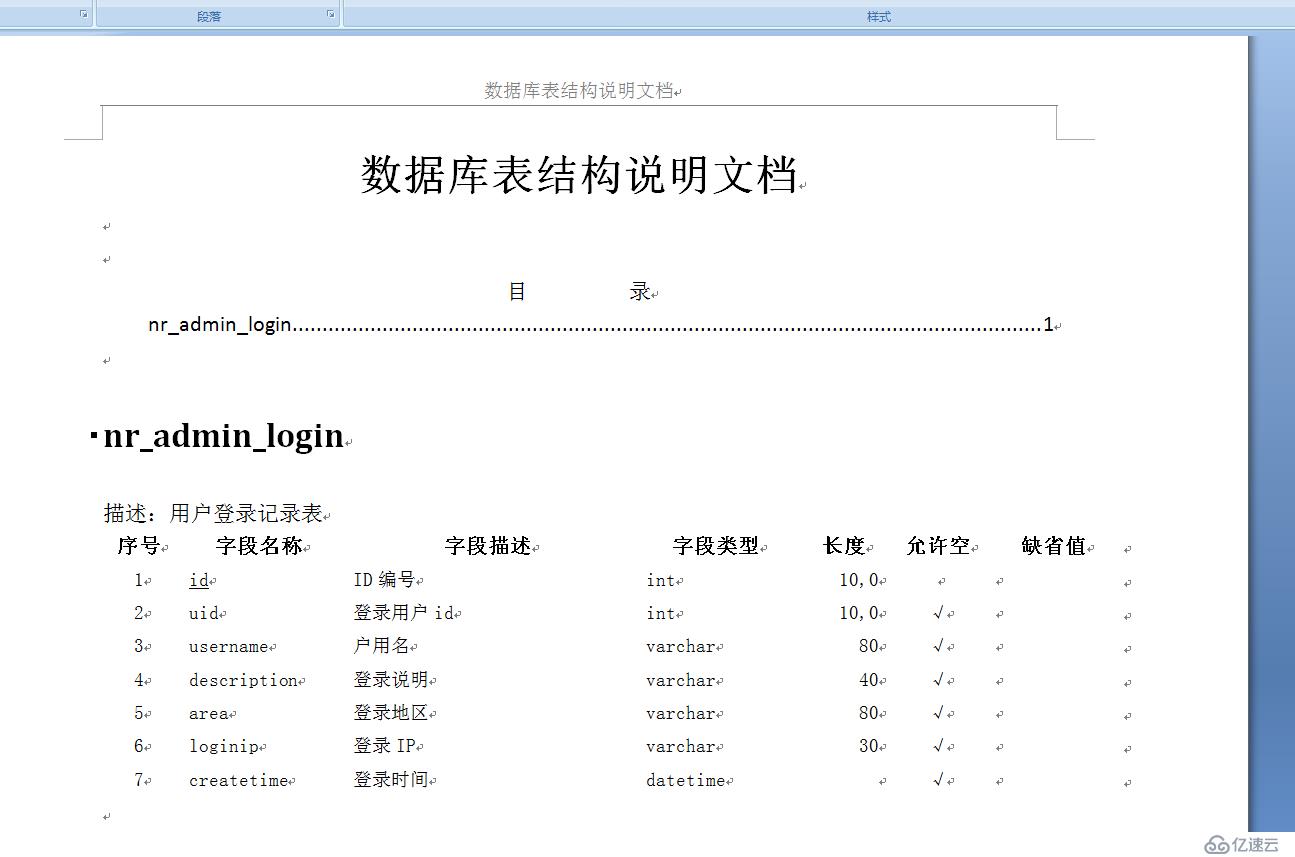Click the sequence number 7 cell
The width and height of the screenshot is (1295, 857).
pos(139,779)
